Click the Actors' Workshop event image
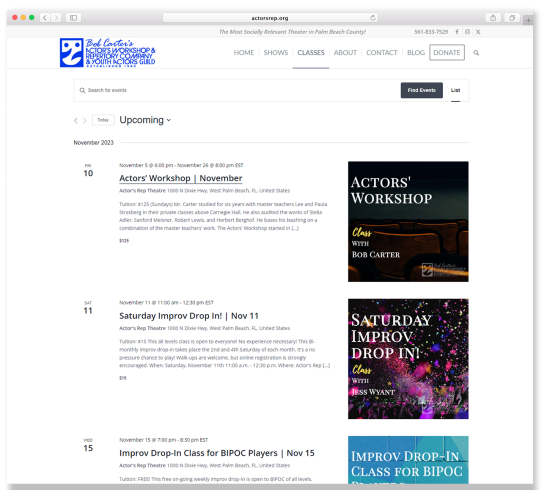This screenshot has height=496, width=550. tap(408, 221)
